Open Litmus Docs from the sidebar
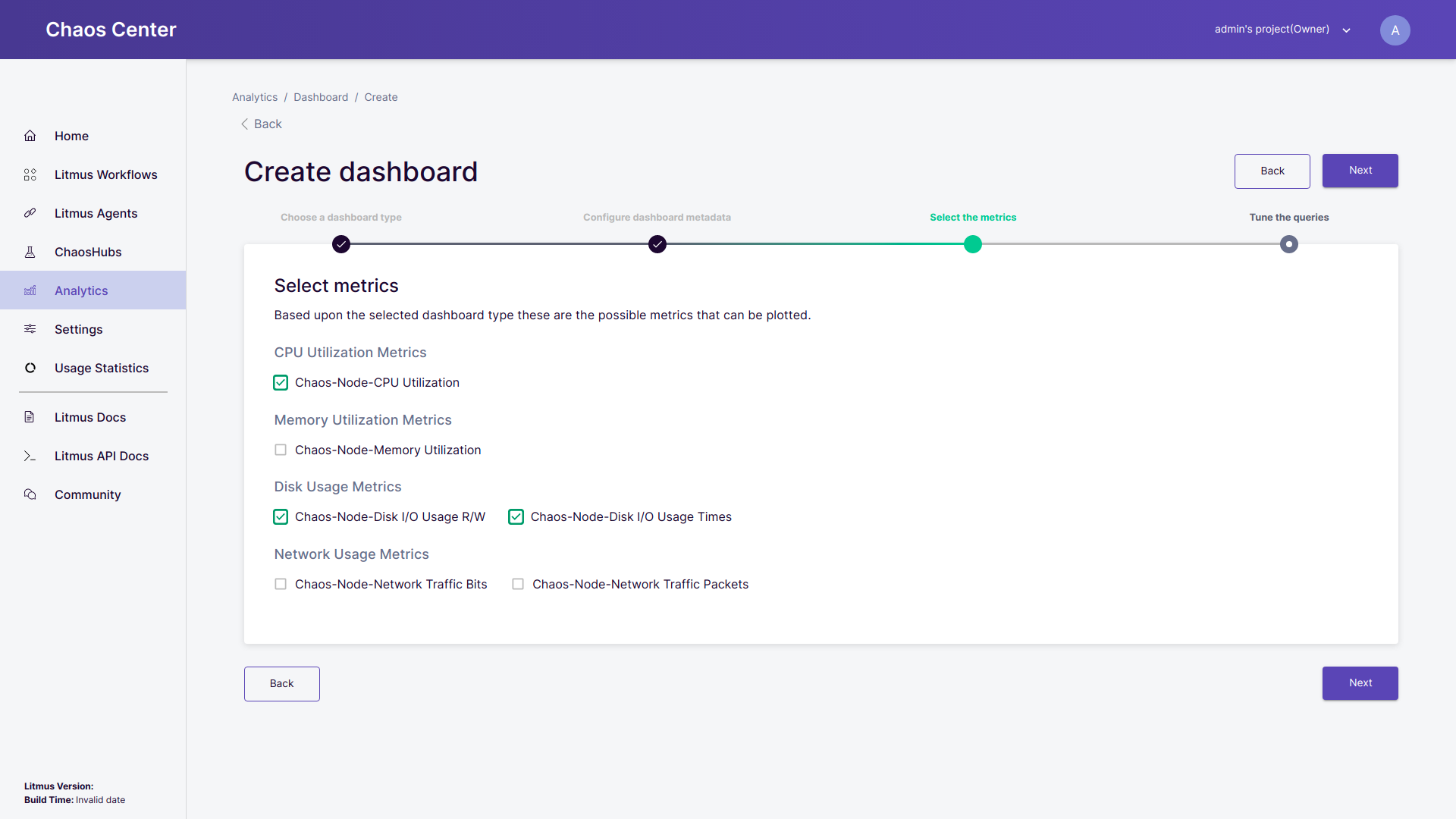 point(89,417)
